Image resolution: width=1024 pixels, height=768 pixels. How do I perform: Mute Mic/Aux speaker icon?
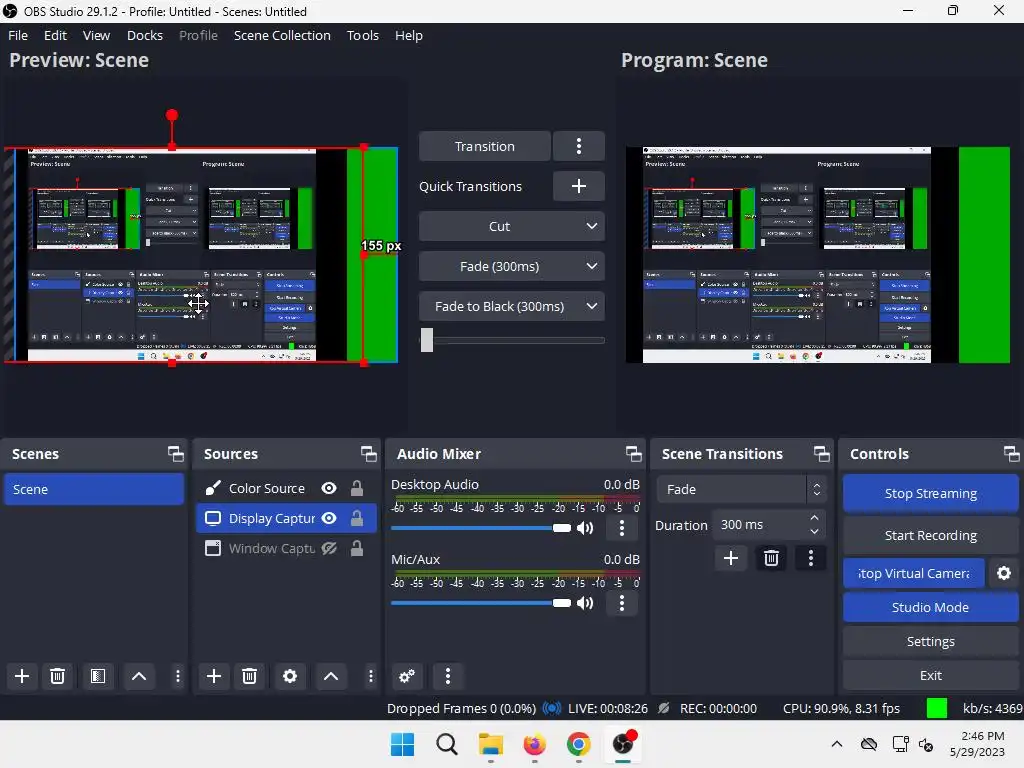click(x=585, y=603)
